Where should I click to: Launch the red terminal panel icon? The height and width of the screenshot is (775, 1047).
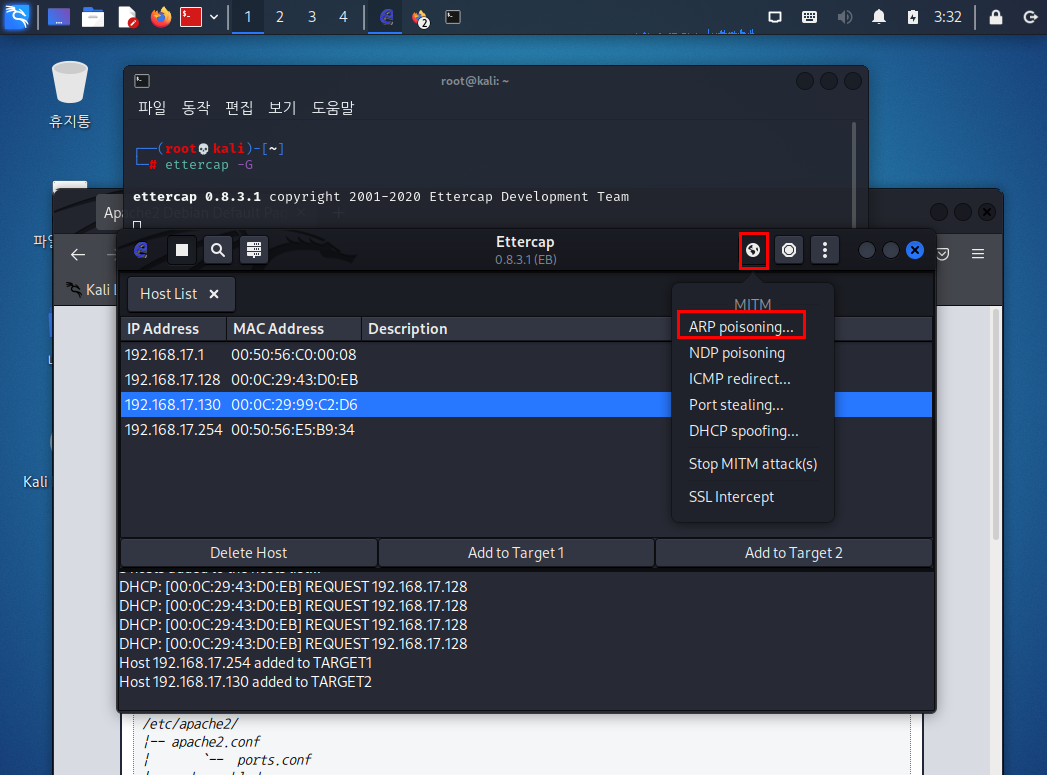click(x=191, y=17)
